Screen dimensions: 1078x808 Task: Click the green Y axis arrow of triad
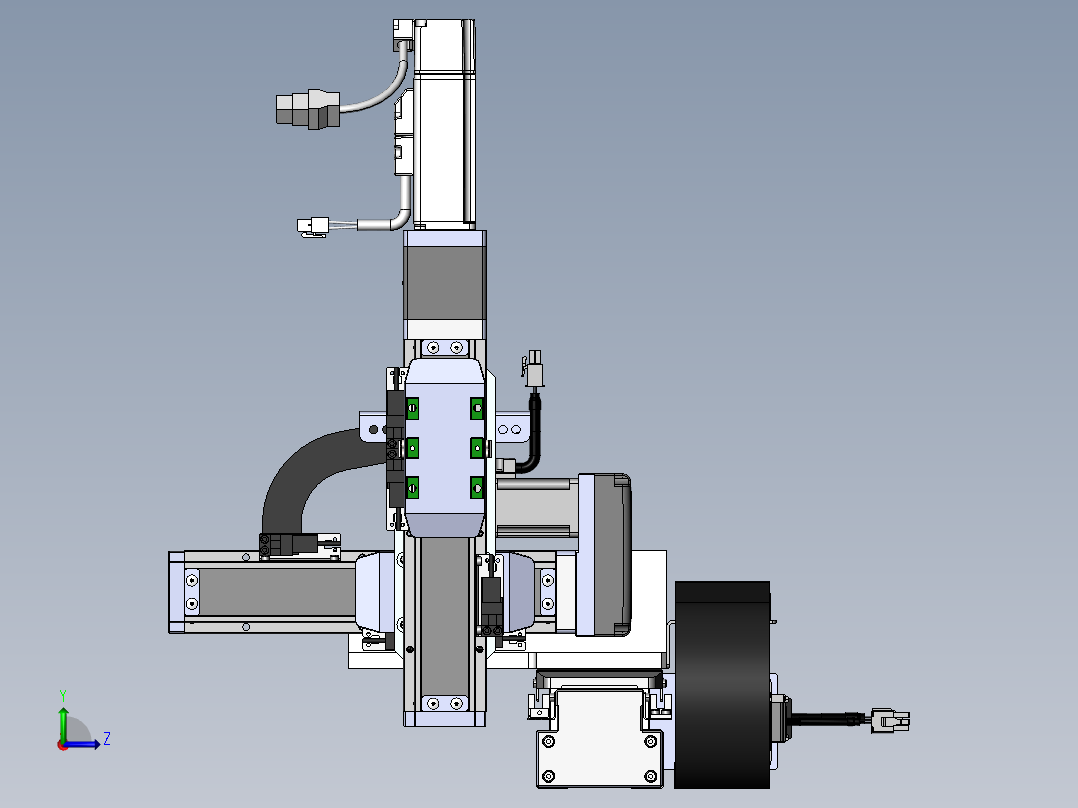click(x=63, y=724)
